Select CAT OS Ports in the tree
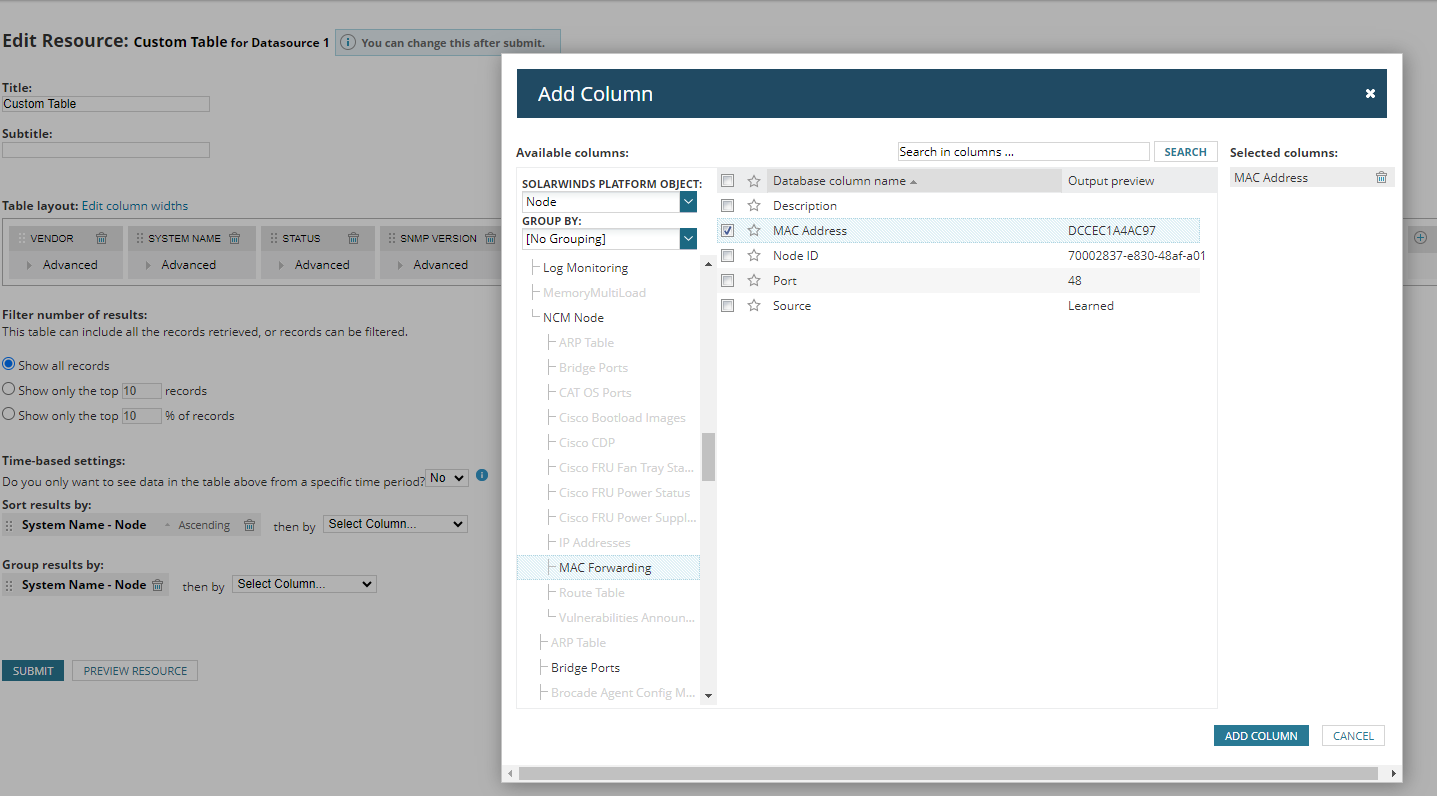1437x796 pixels. (x=595, y=393)
